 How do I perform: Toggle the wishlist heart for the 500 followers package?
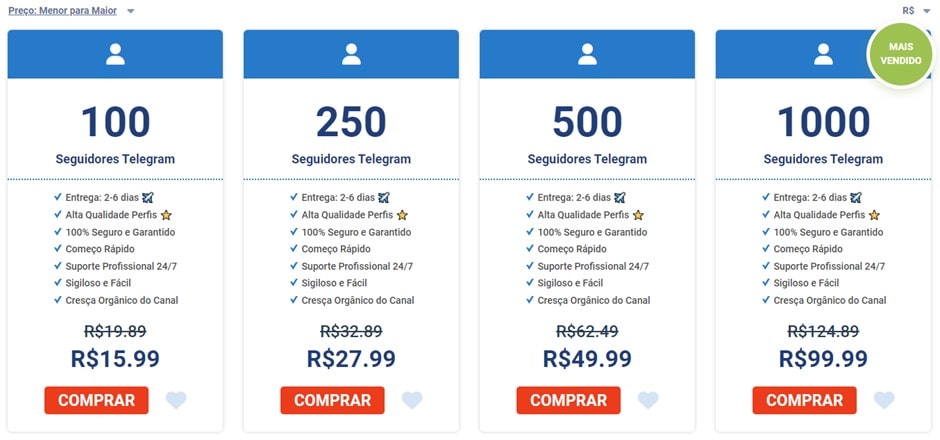click(648, 400)
